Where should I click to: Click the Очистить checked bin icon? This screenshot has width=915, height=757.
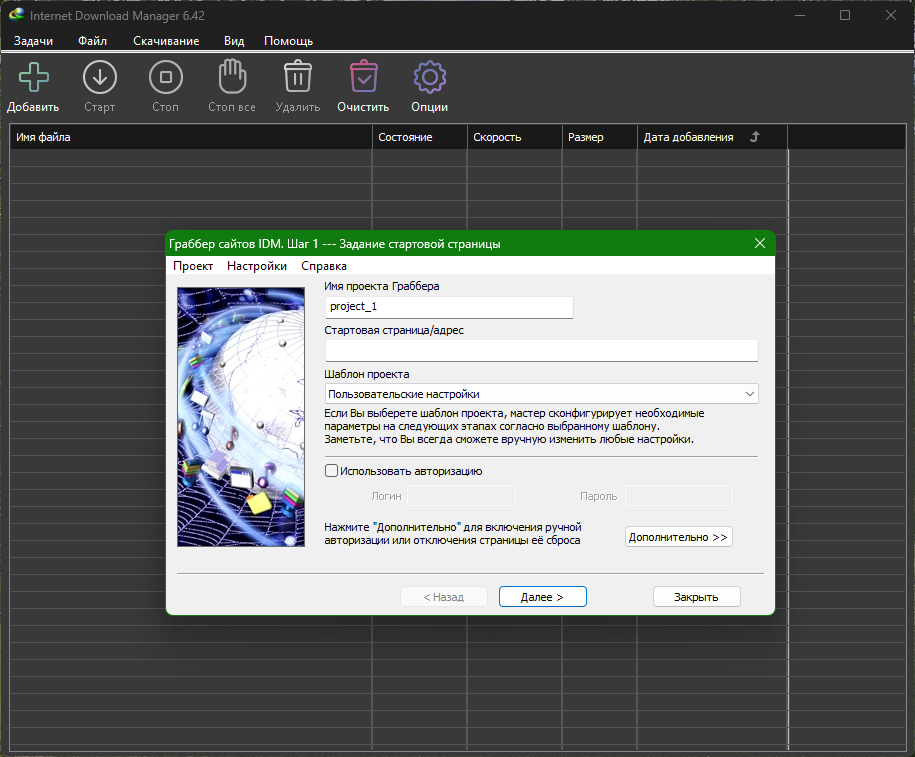click(x=364, y=76)
